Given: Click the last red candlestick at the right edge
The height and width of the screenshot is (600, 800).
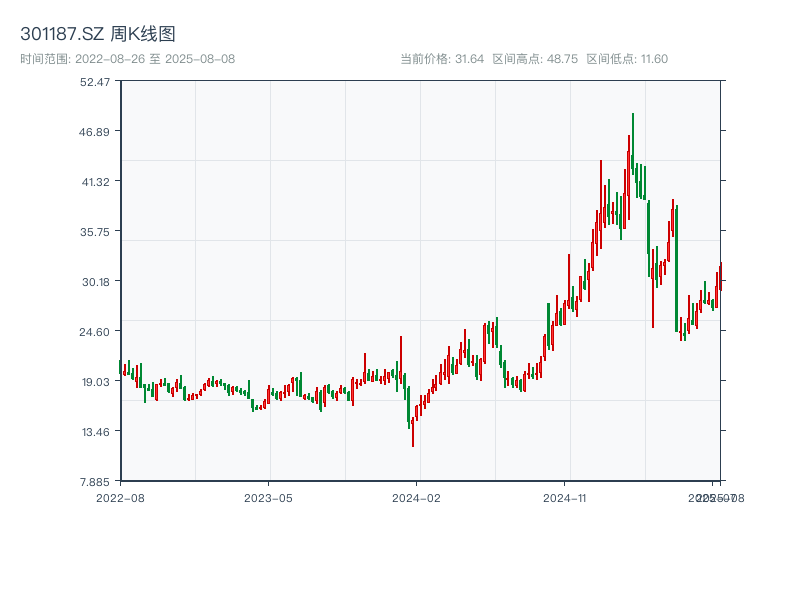Looking at the screenshot, I should pos(721,277).
